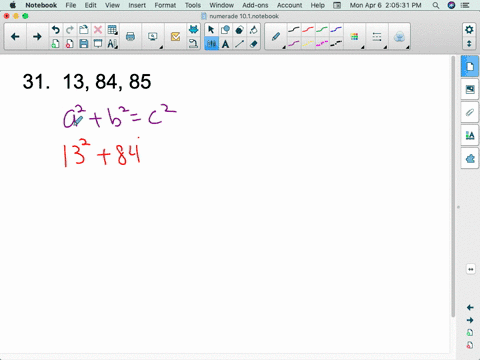480x360 pixels.
Task: Select the problem text 31. 13, 84, 85
Action: click(87, 82)
